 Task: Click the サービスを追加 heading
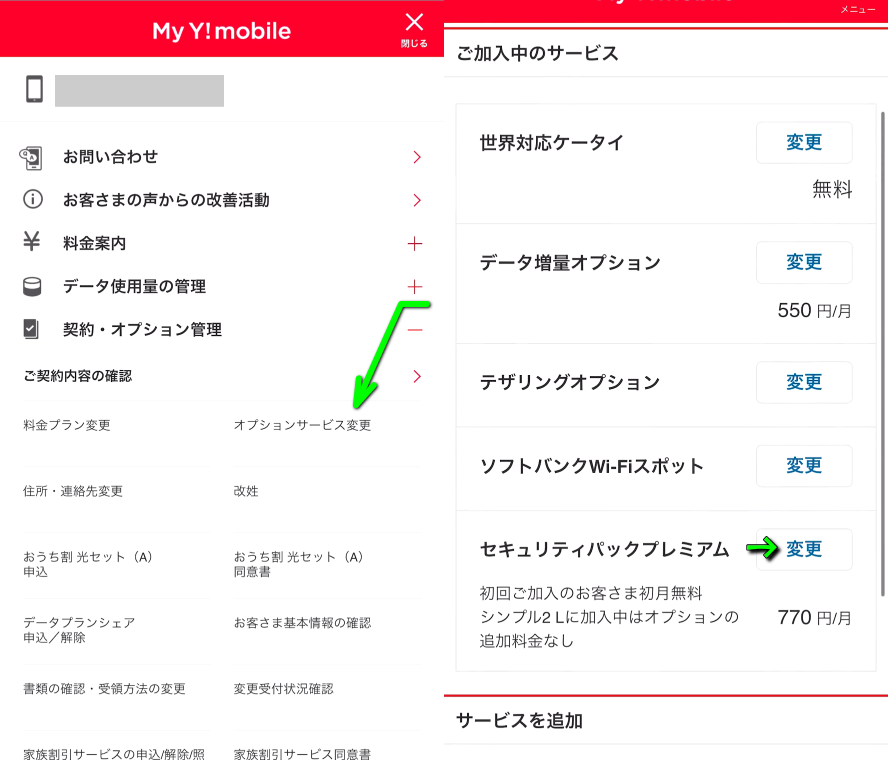(x=519, y=720)
